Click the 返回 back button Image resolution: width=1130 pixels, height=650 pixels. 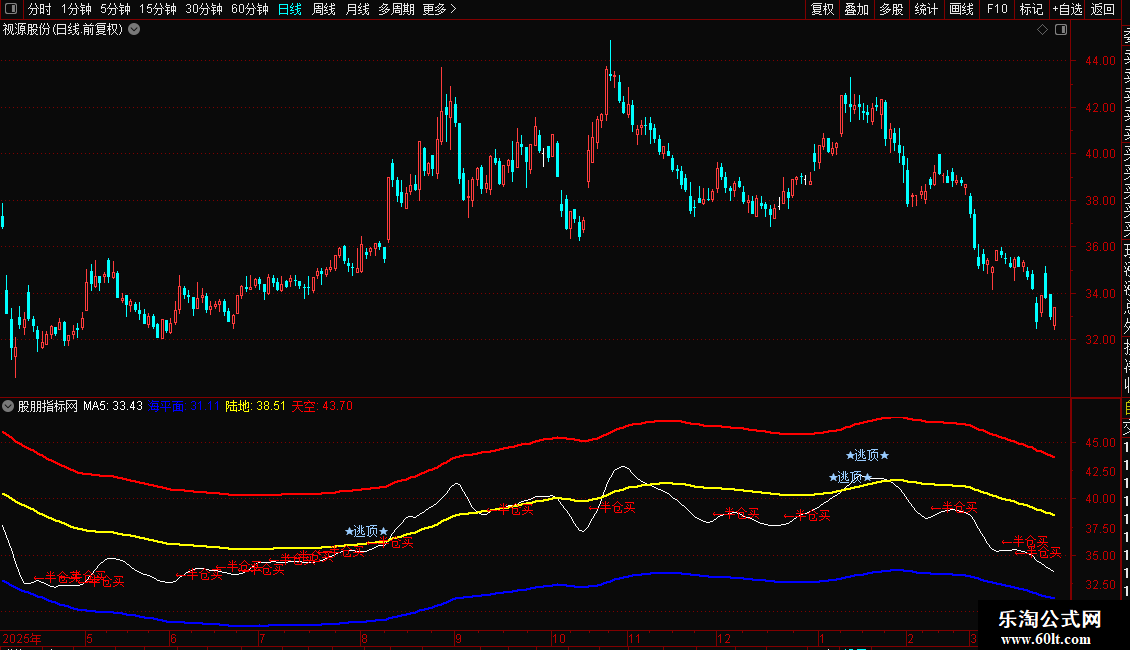coord(1103,9)
